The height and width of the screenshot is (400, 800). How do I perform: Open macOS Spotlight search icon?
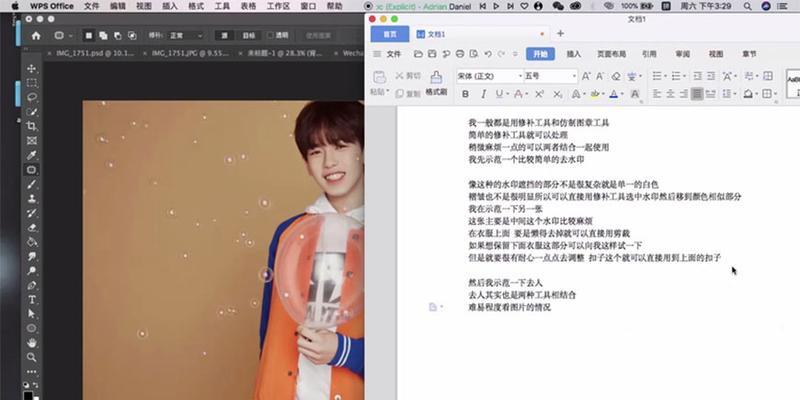point(747,6)
